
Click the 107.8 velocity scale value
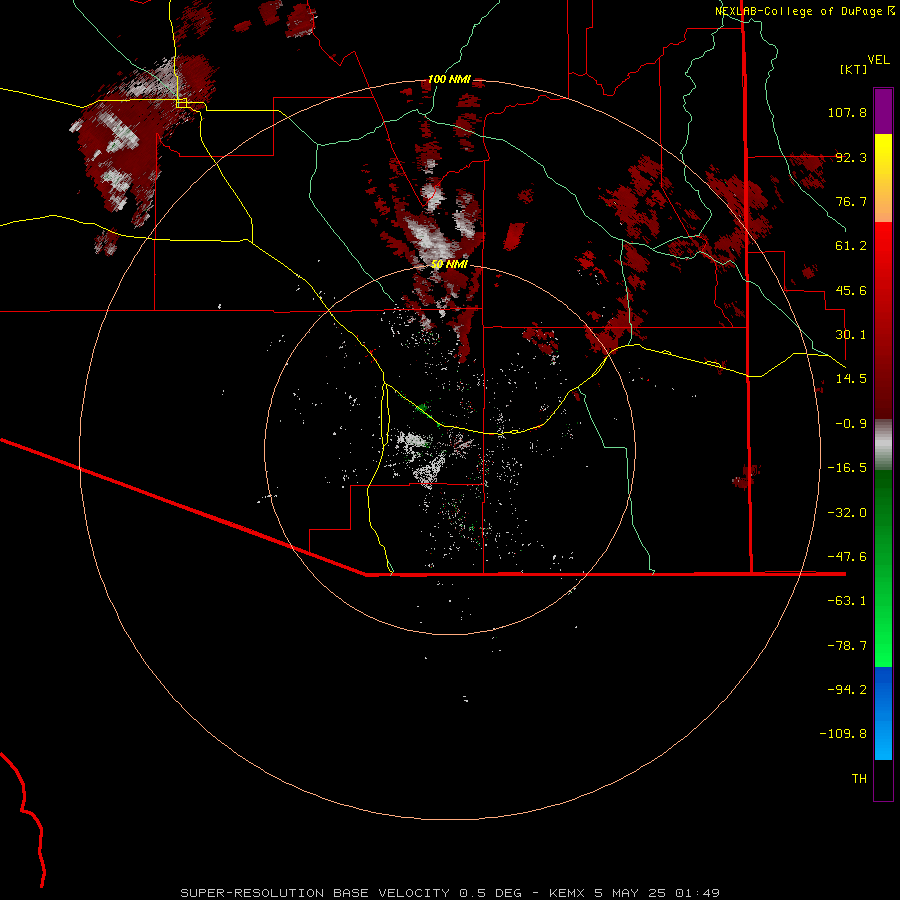click(847, 112)
